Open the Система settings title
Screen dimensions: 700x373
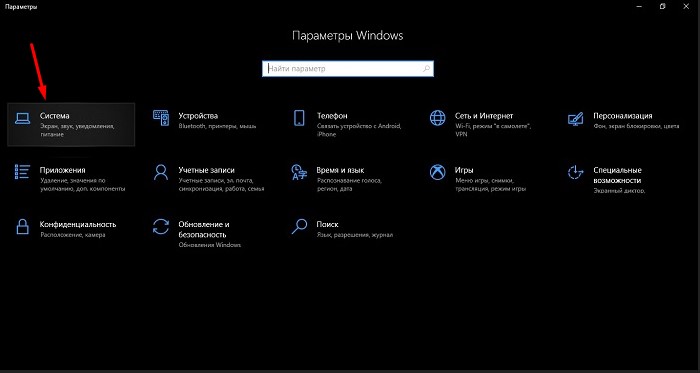click(x=54, y=116)
